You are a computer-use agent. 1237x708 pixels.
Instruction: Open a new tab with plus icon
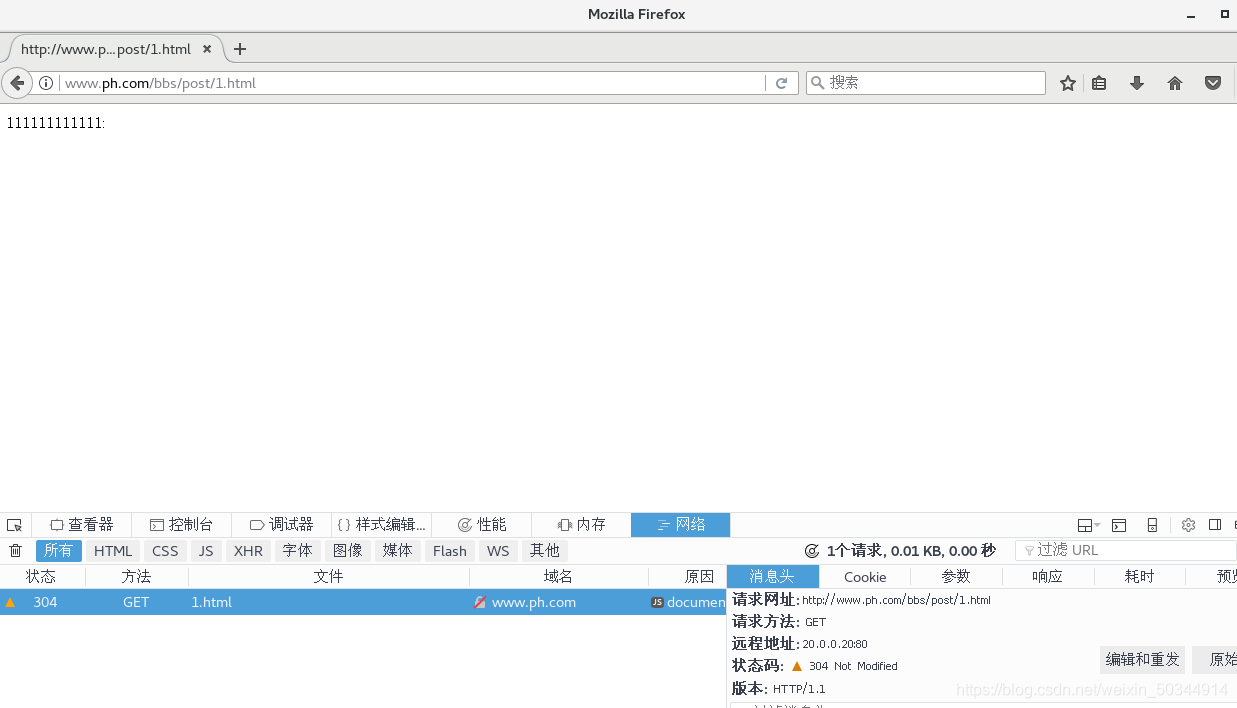(240, 49)
